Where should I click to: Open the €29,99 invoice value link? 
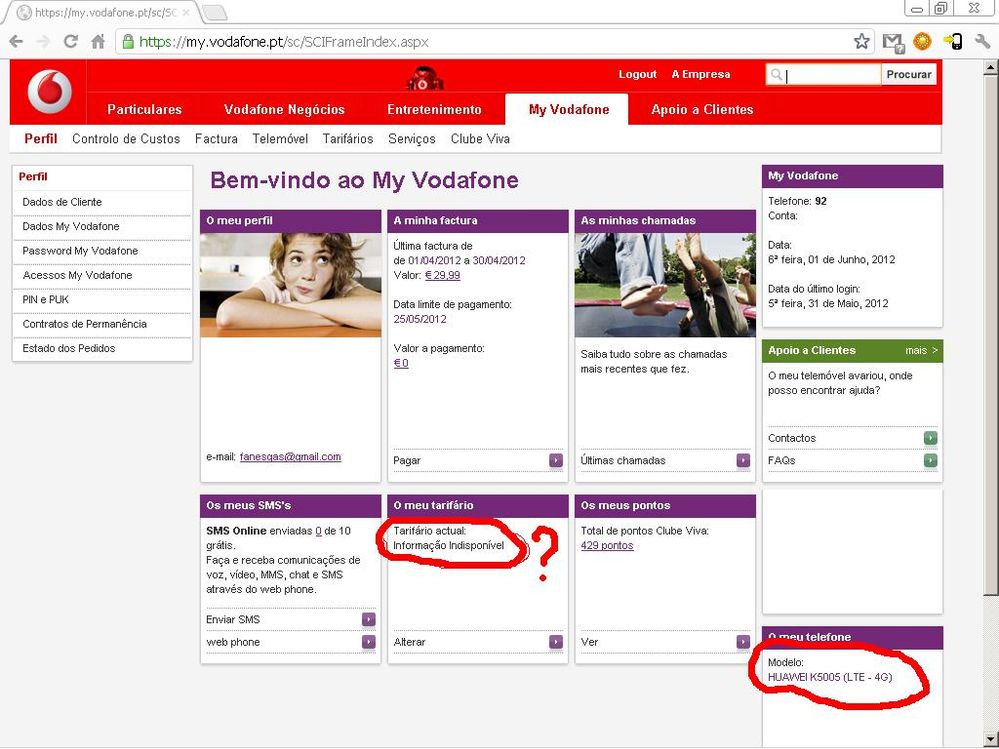pos(442,275)
